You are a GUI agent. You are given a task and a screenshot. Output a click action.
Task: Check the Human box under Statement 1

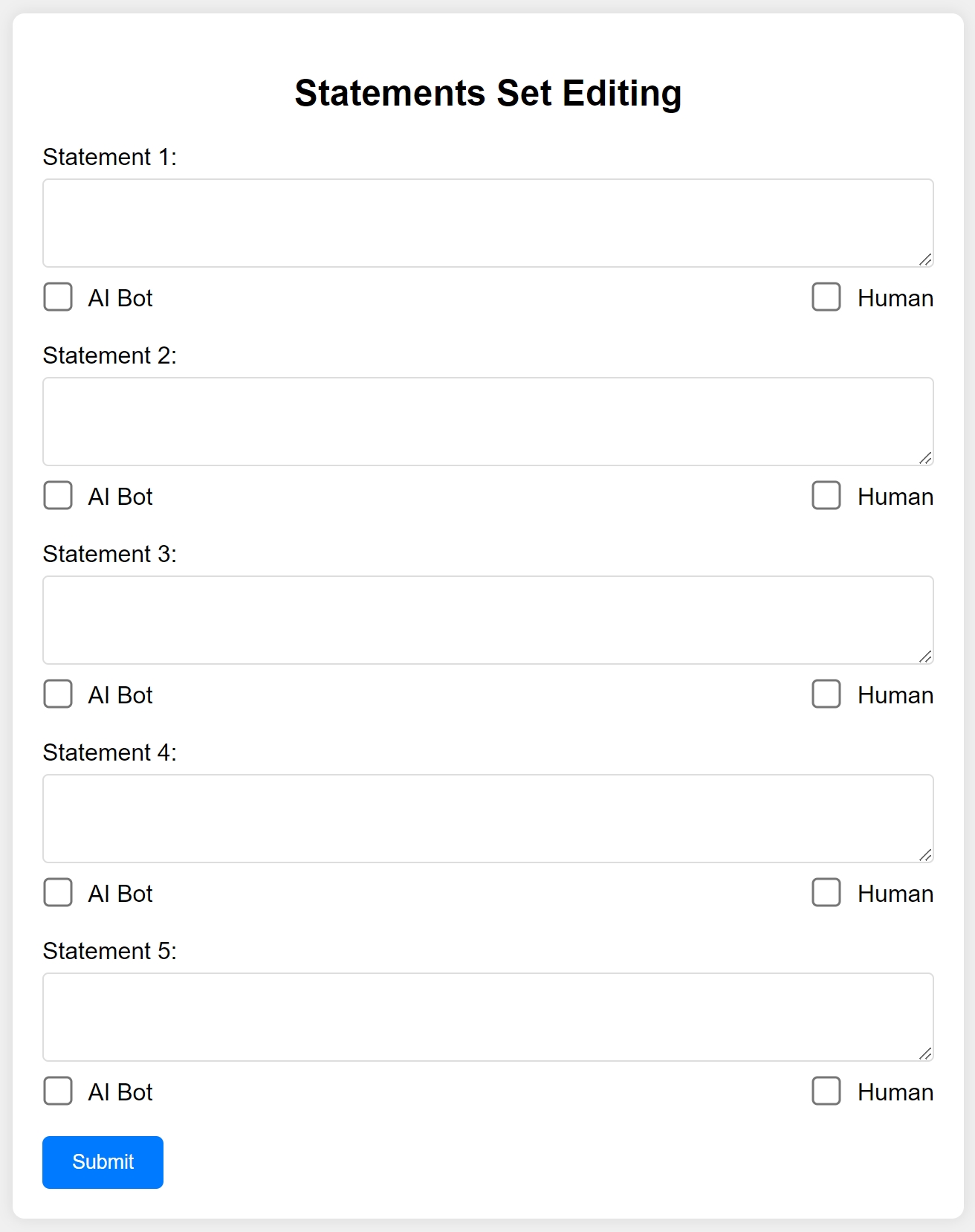[x=826, y=298]
